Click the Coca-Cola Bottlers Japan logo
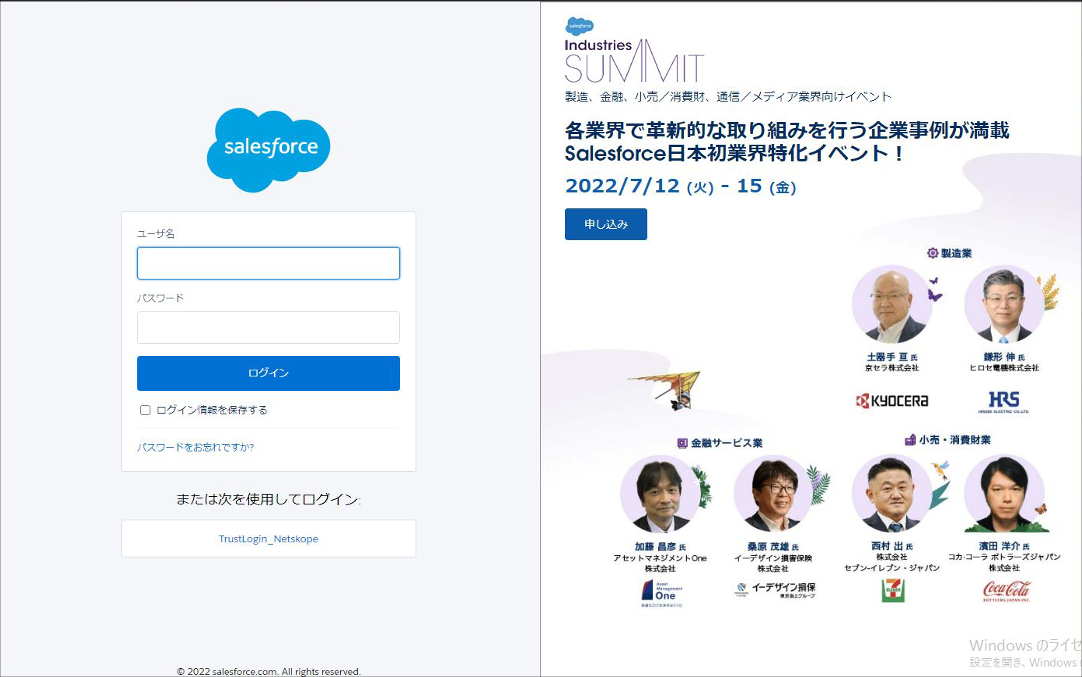This screenshot has height=677, width=1082. [1006, 591]
